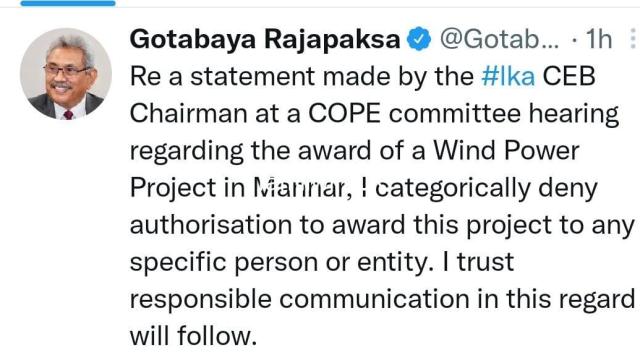640x363 pixels.
Task: Click the blue verified badge
Action: tap(419, 39)
